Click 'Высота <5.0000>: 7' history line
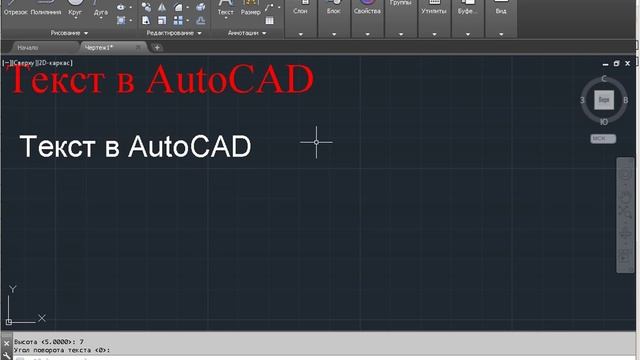640x360 pixels. [x=49, y=342]
